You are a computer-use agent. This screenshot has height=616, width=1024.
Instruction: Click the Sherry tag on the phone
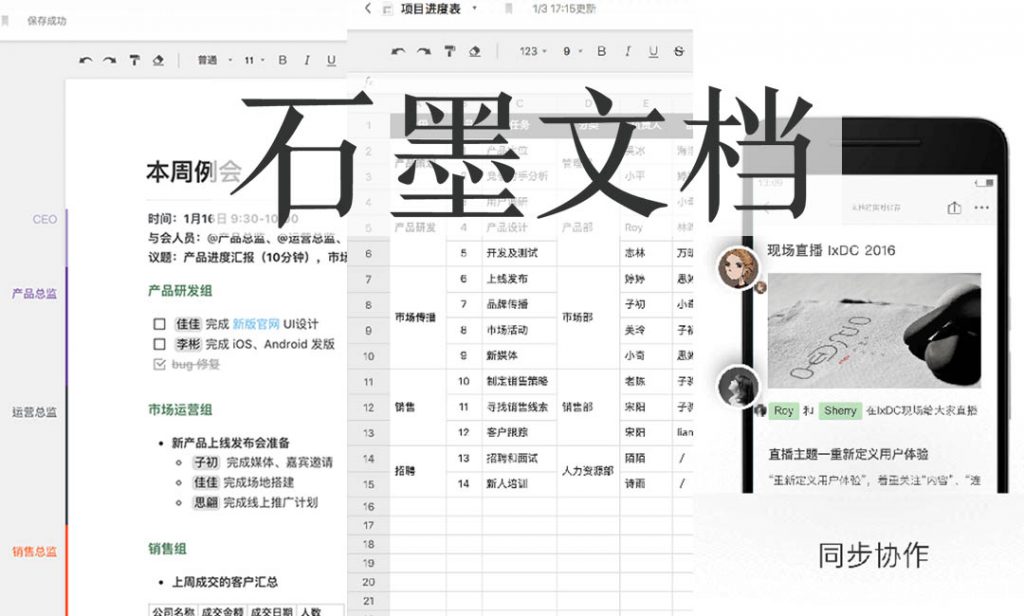(x=840, y=410)
